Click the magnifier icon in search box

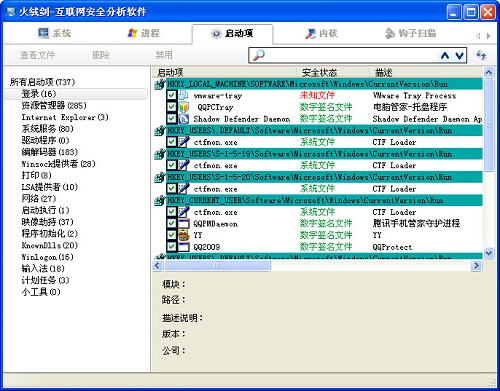point(258,55)
